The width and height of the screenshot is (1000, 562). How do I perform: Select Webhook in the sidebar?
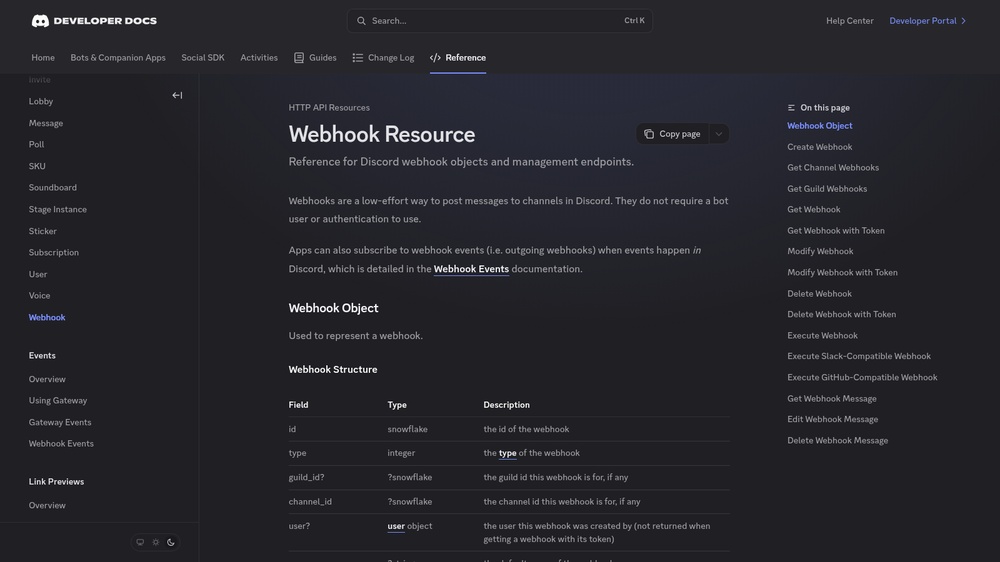pos(47,318)
